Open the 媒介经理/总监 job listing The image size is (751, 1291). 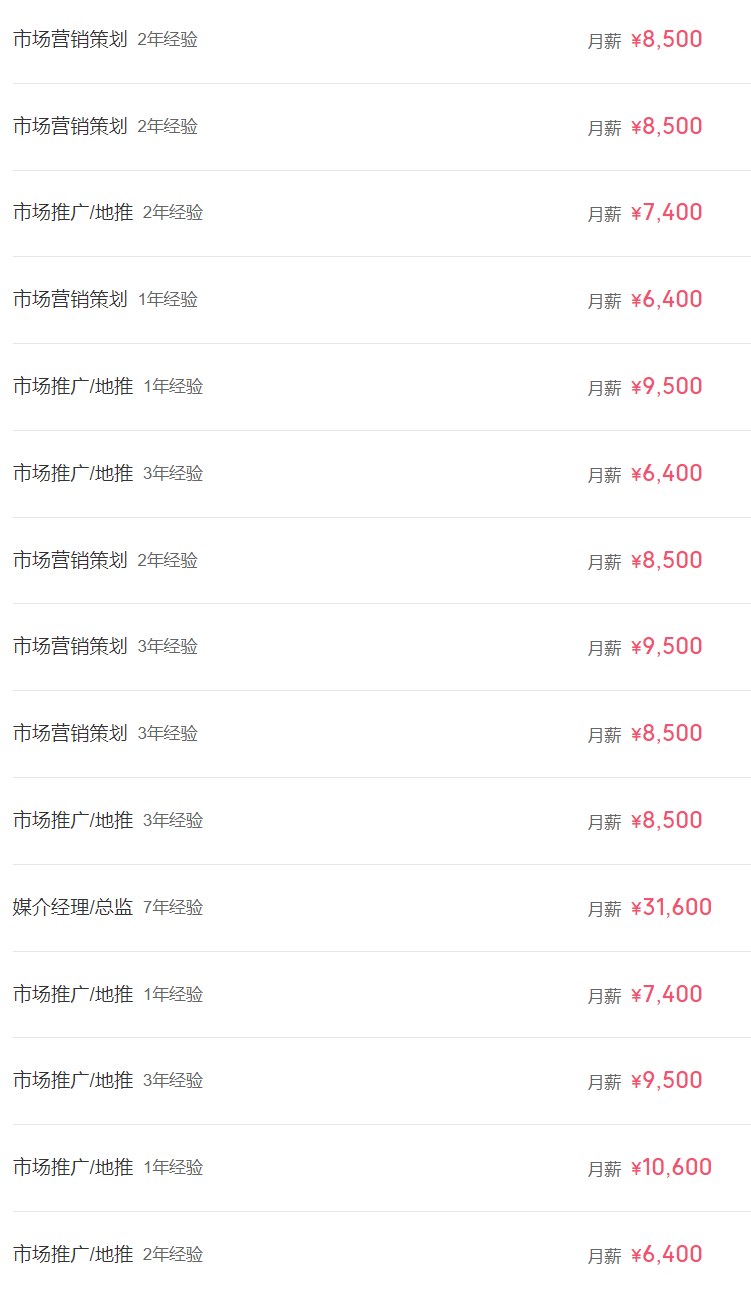[x=73, y=908]
